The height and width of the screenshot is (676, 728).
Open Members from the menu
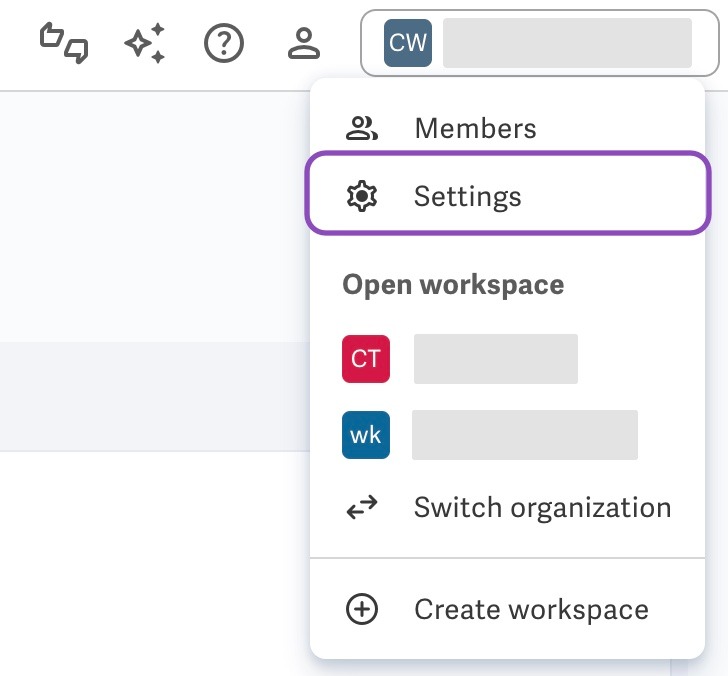tap(507, 128)
